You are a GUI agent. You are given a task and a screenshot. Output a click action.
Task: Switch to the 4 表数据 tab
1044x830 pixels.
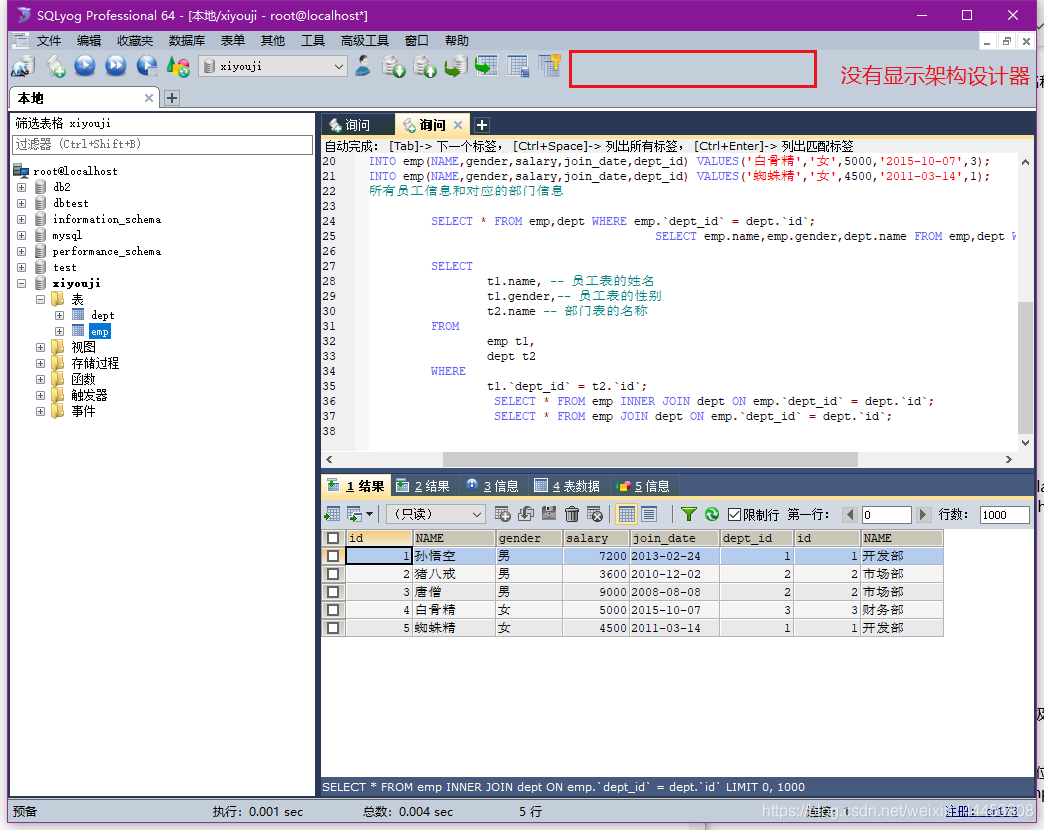567,487
